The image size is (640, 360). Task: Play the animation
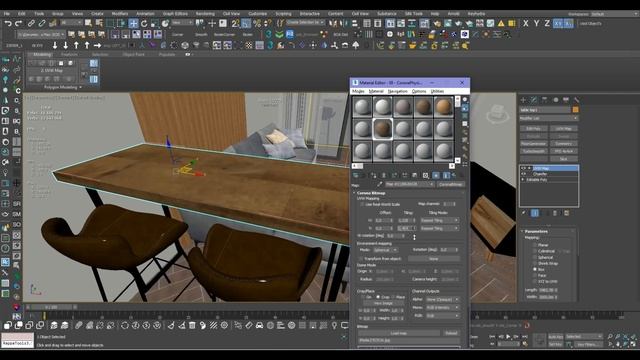(508, 337)
